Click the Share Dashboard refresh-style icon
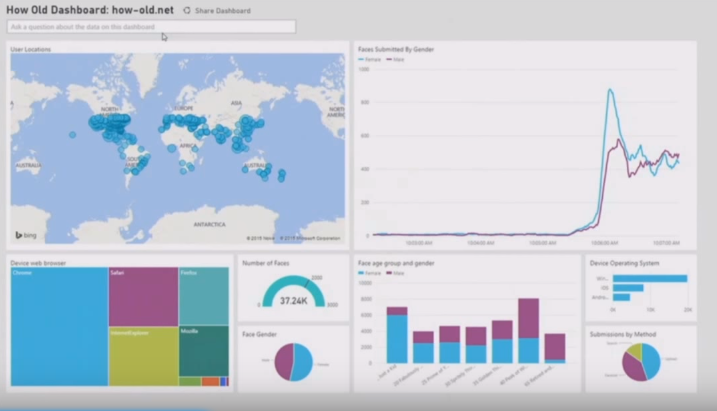717x411 pixels. point(187,11)
